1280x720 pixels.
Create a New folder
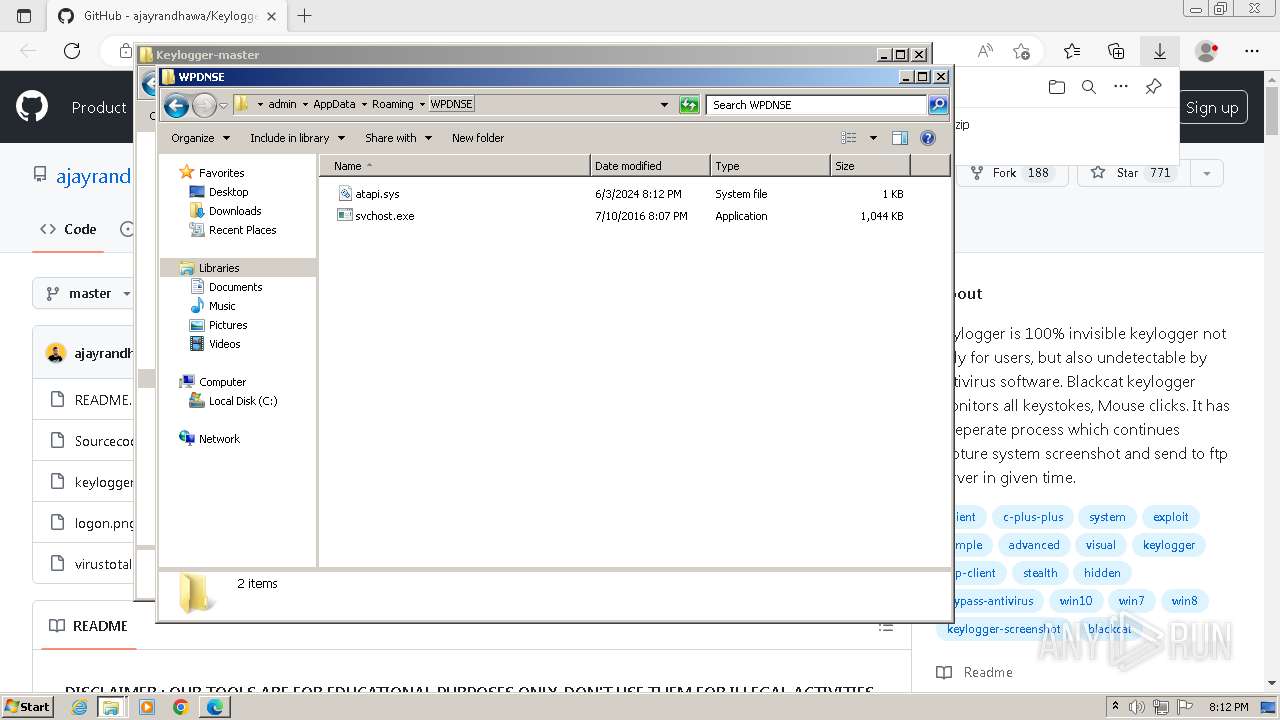pos(478,138)
